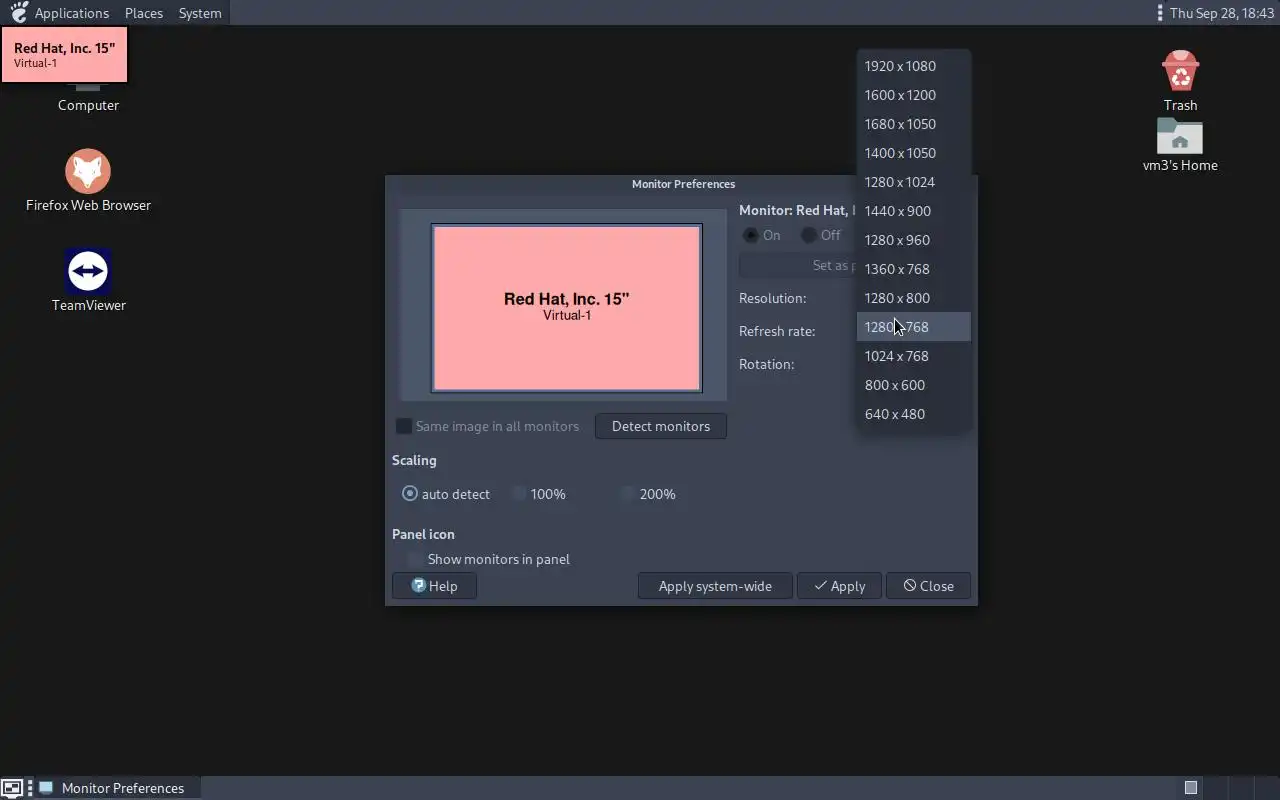Open the Computer desktop icon
The width and height of the screenshot is (1280, 800).
click(x=88, y=98)
